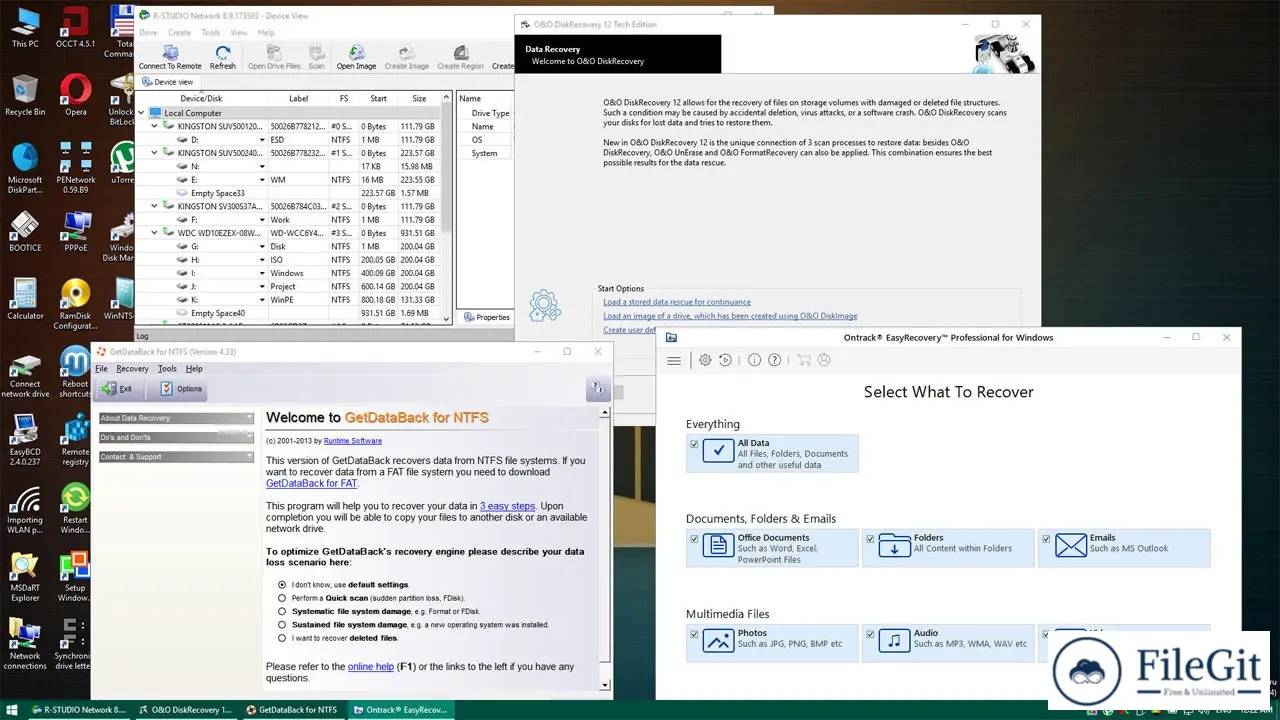
Task: Open GetDataBack for FAT link
Action: pyautogui.click(x=312, y=484)
